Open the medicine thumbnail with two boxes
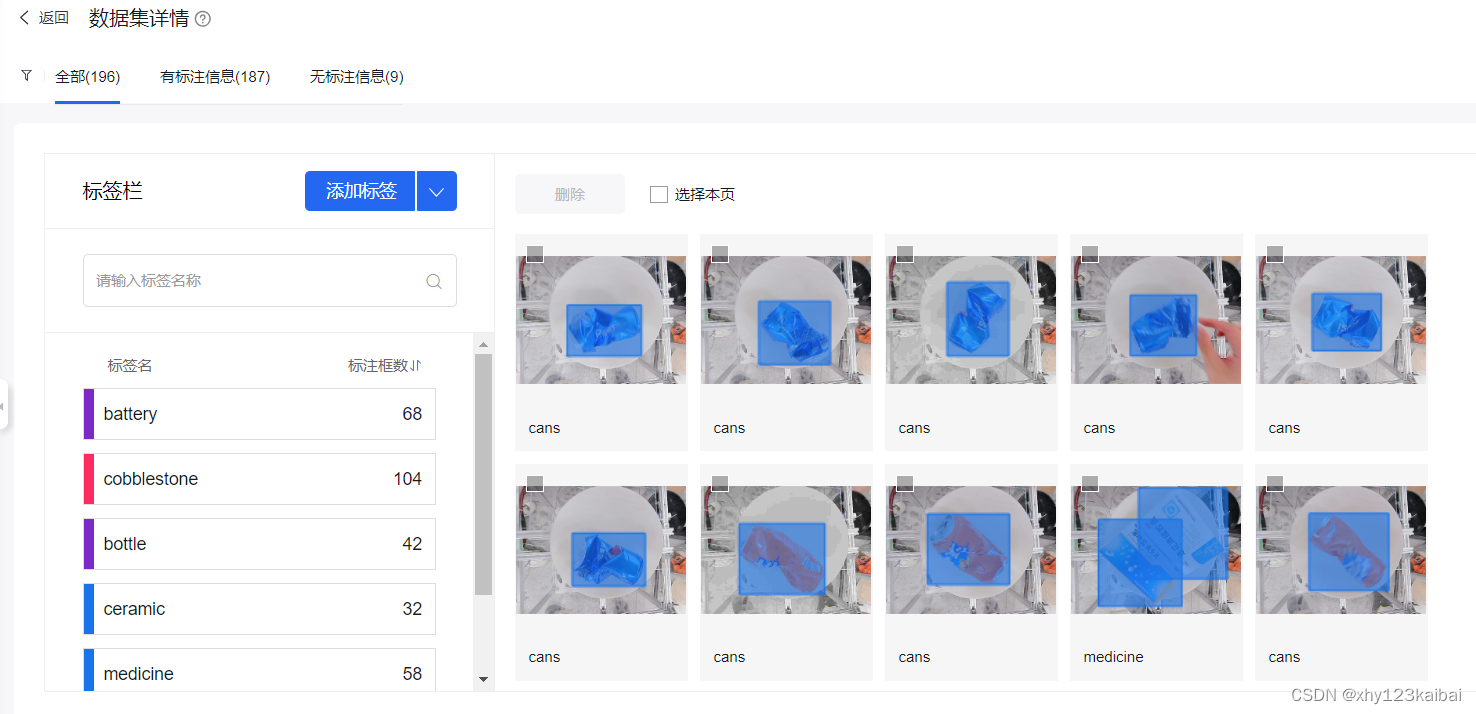 click(1156, 550)
